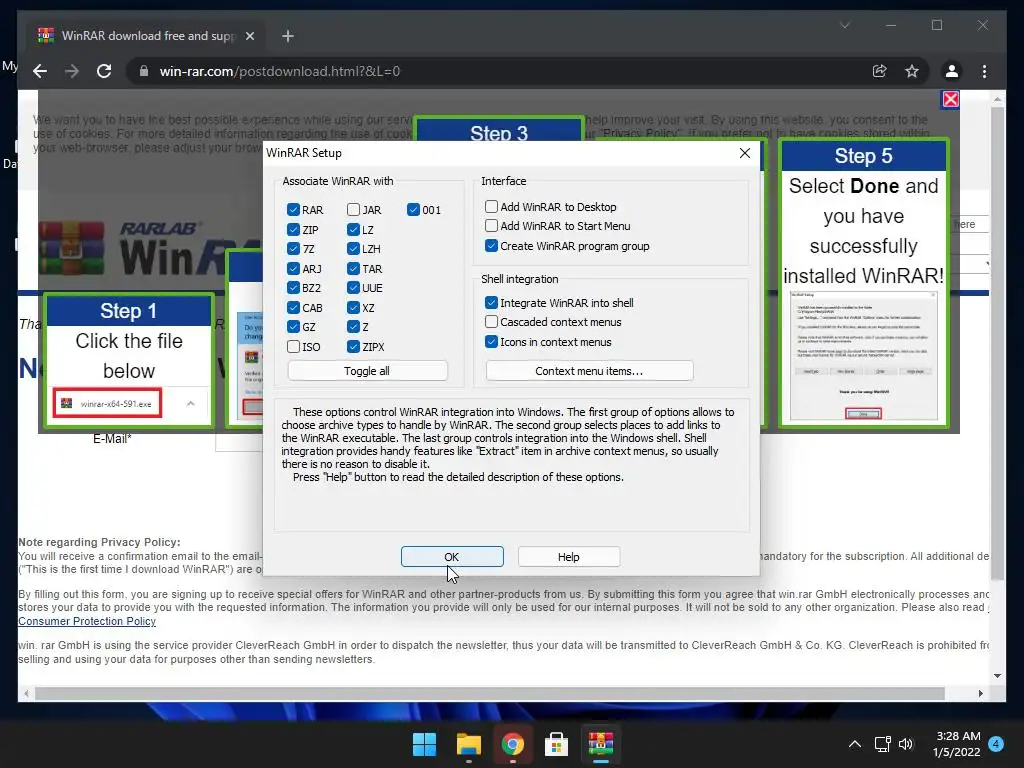Open Microsoft Store from taskbar
1024x768 pixels.
coord(556,744)
